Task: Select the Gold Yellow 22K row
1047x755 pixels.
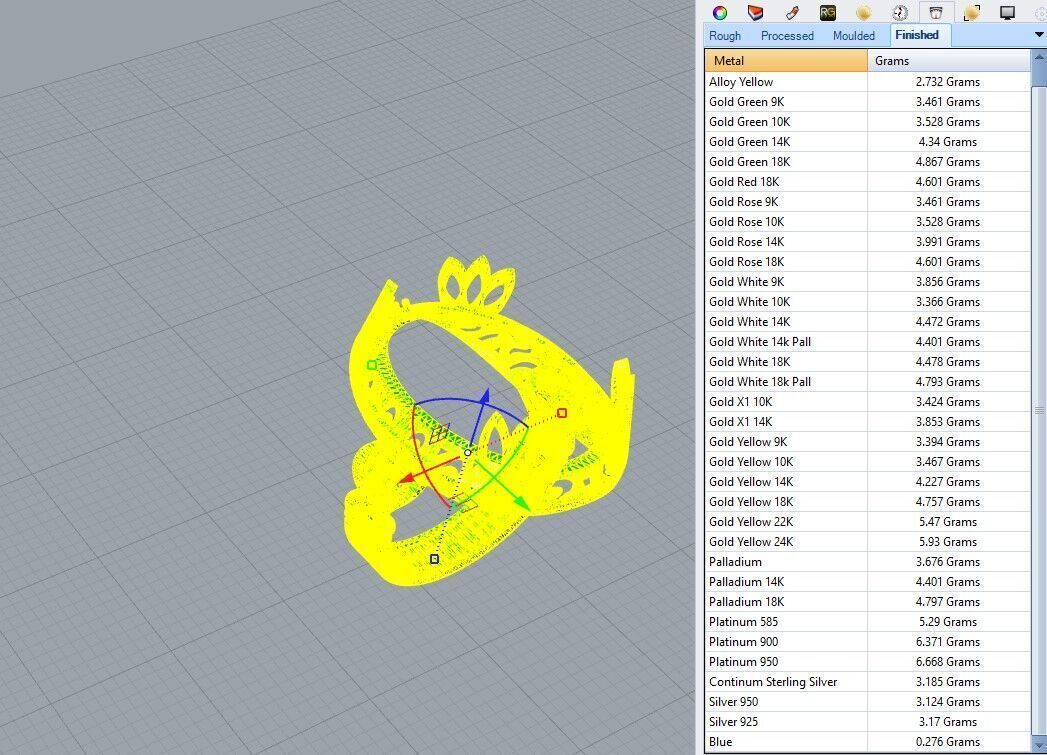Action: pos(867,522)
